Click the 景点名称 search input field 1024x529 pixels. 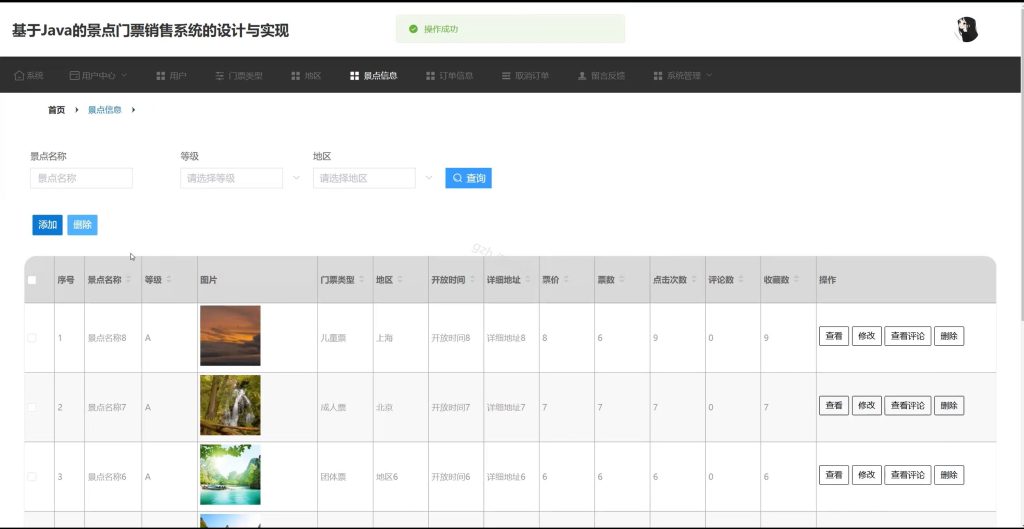[82, 178]
